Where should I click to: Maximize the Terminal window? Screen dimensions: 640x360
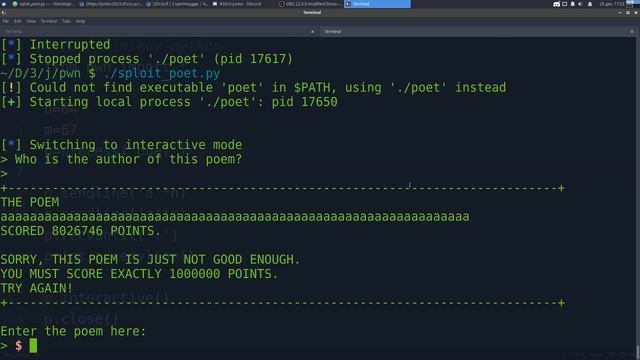[628, 13]
